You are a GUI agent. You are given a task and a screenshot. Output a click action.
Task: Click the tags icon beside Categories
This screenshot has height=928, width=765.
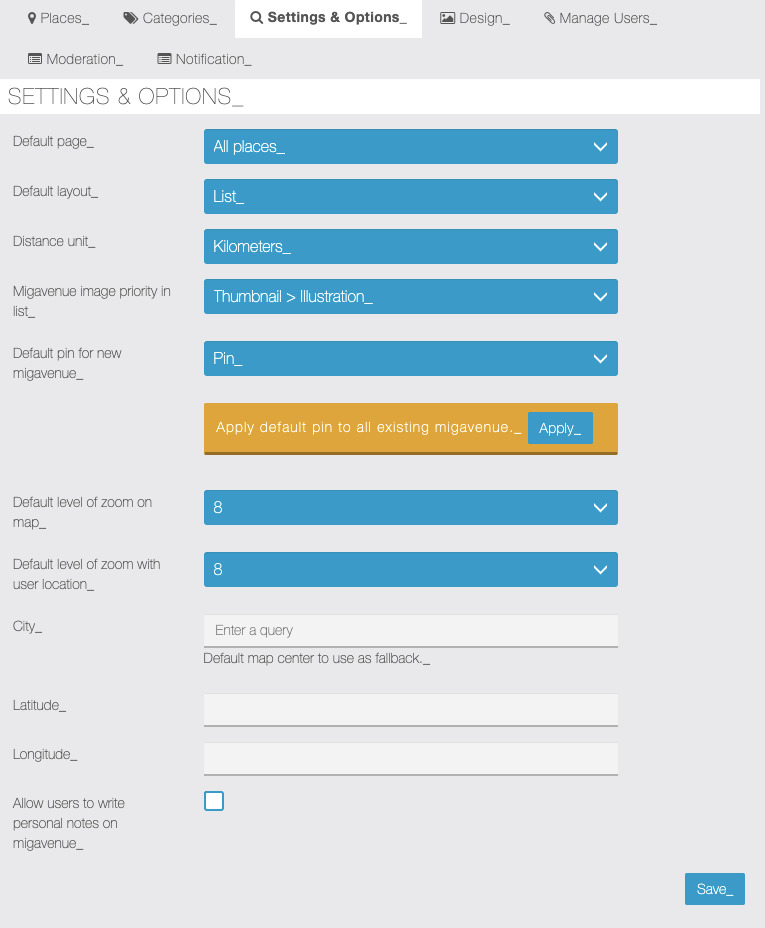point(131,19)
